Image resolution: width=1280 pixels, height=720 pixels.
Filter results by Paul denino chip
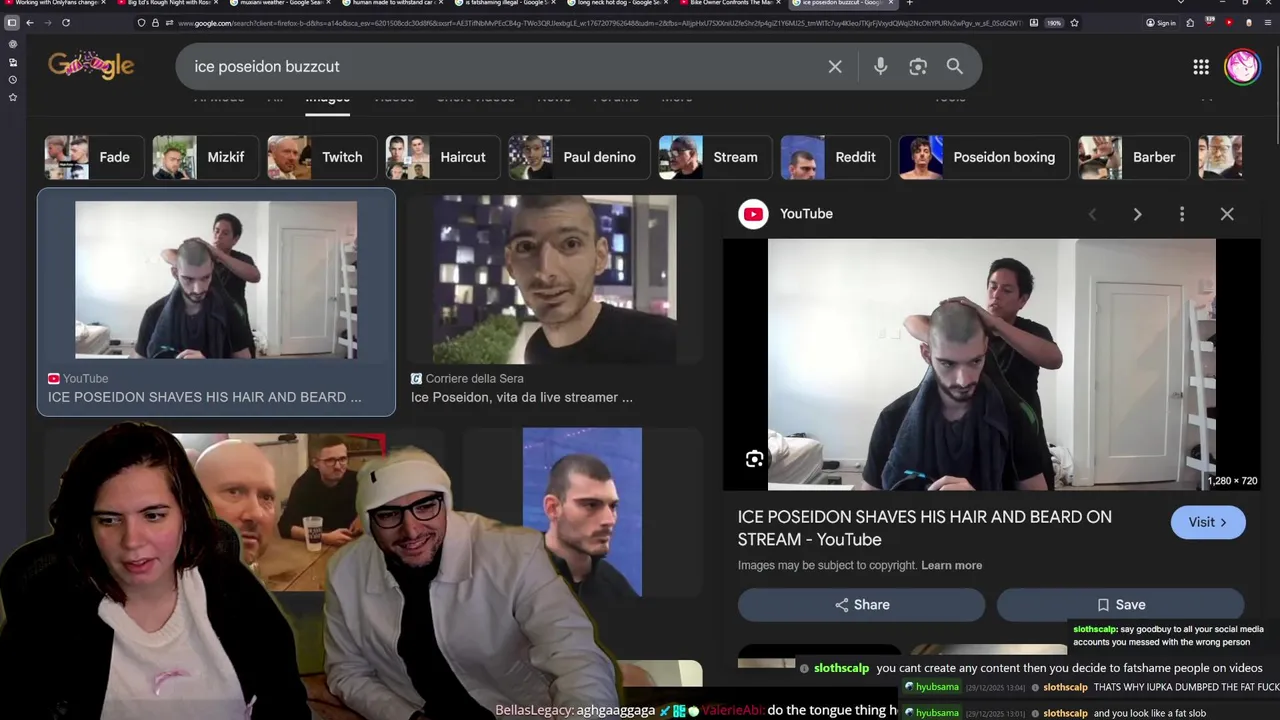click(x=577, y=157)
